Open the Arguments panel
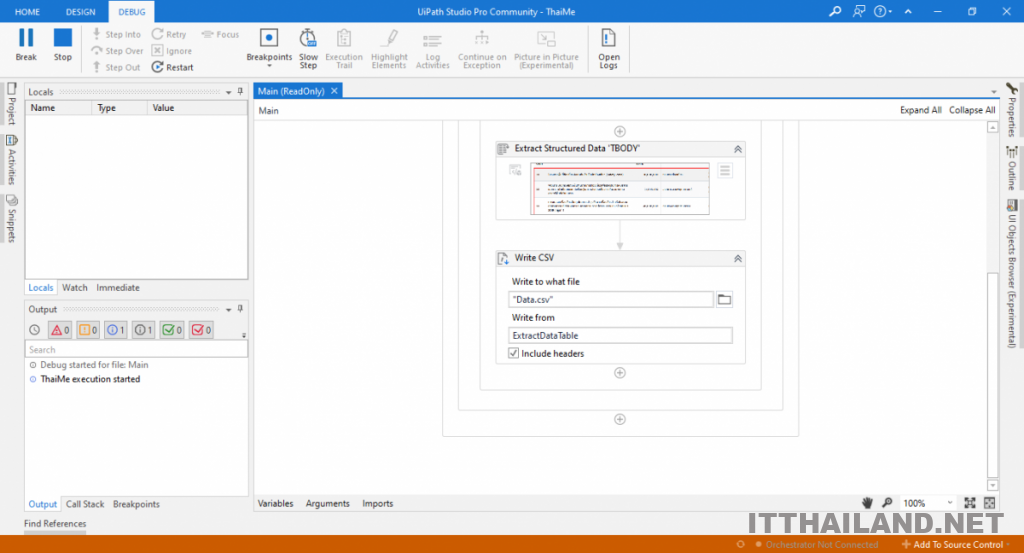Screen dimensions: 1024x553 pyautogui.click(x=327, y=503)
